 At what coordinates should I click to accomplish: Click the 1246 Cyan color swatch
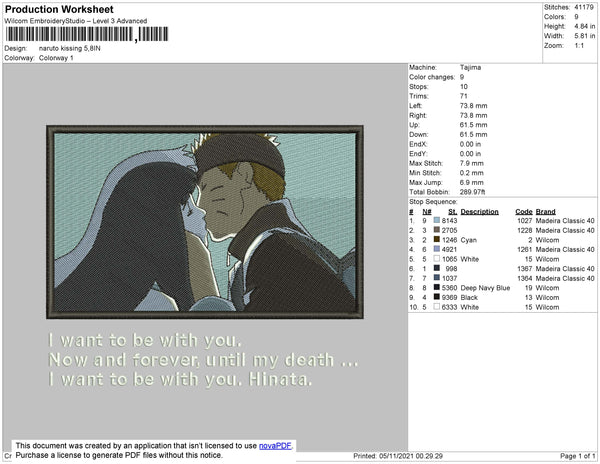[437, 239]
